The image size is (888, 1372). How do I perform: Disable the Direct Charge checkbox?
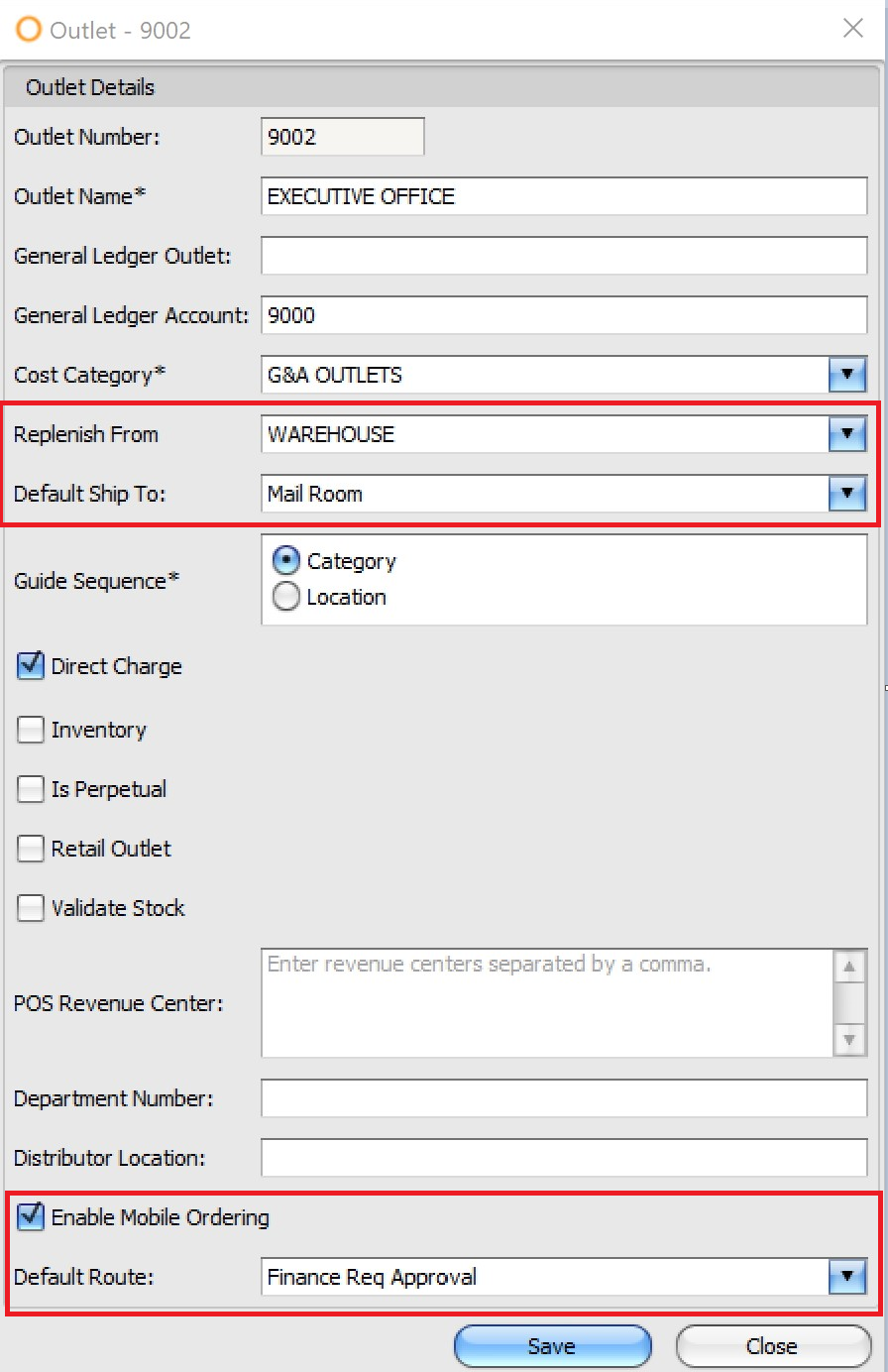tap(30, 666)
